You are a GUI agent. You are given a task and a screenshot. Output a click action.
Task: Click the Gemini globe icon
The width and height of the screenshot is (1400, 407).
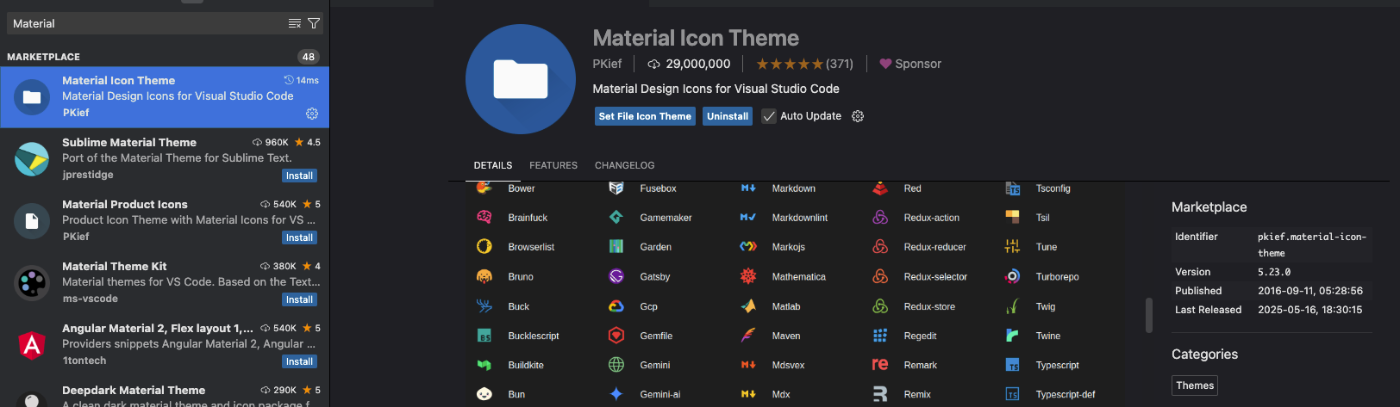(616, 365)
